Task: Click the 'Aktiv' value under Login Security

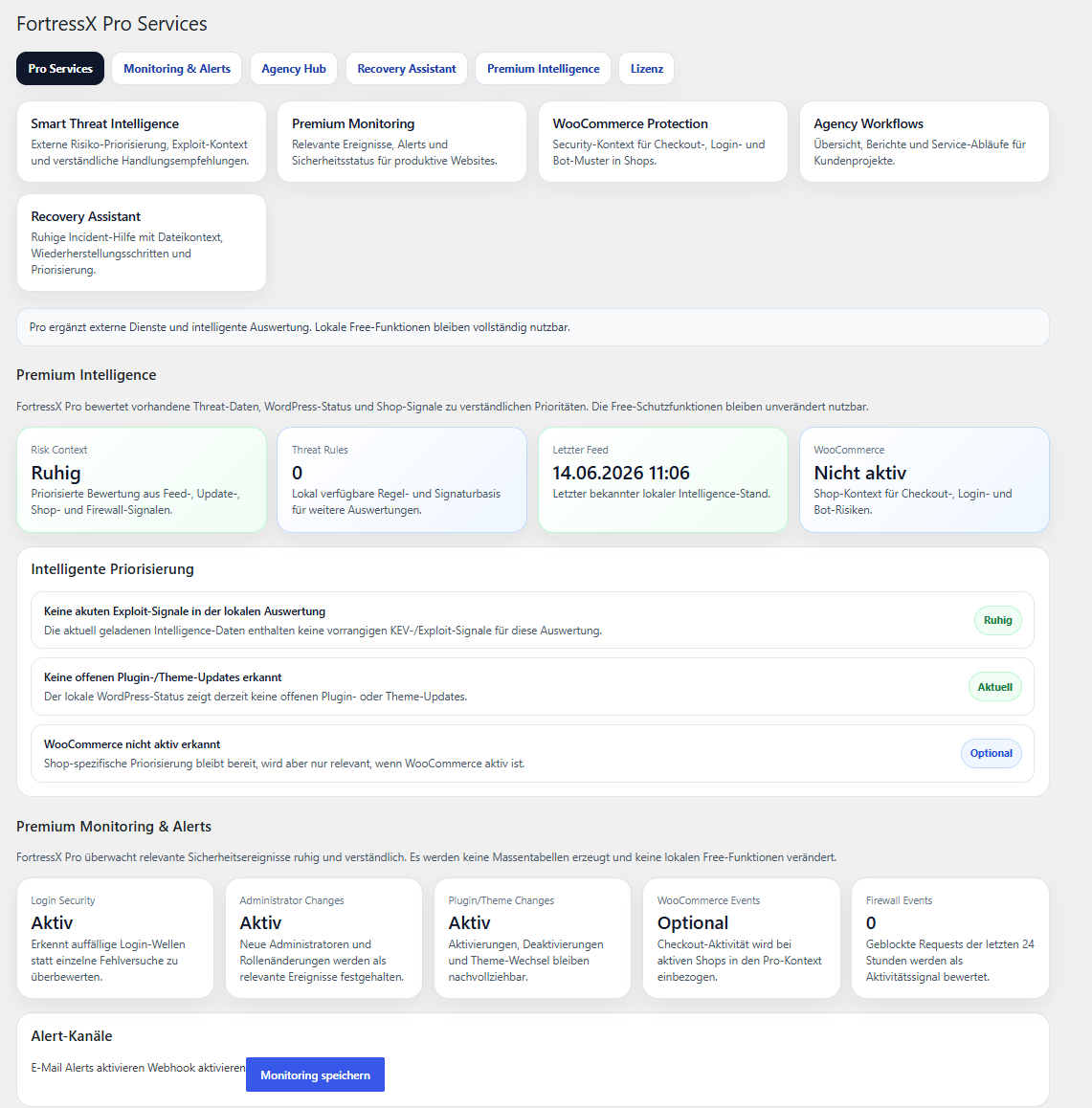Action: [x=52, y=923]
